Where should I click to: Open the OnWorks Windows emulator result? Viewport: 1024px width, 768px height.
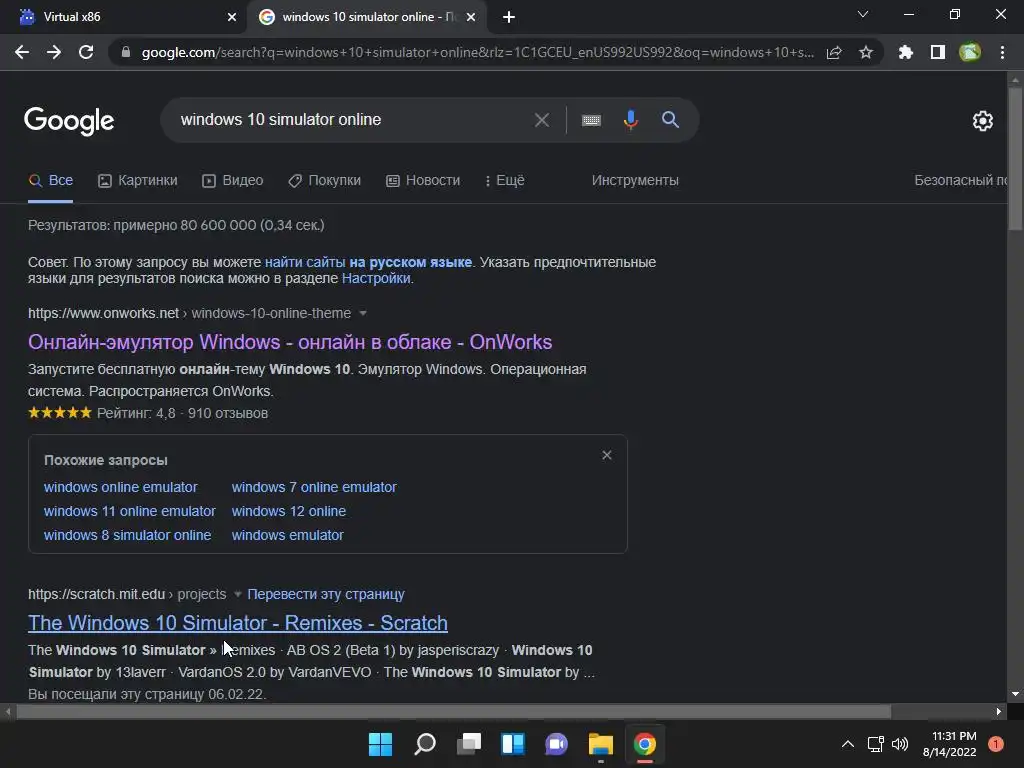(290, 342)
